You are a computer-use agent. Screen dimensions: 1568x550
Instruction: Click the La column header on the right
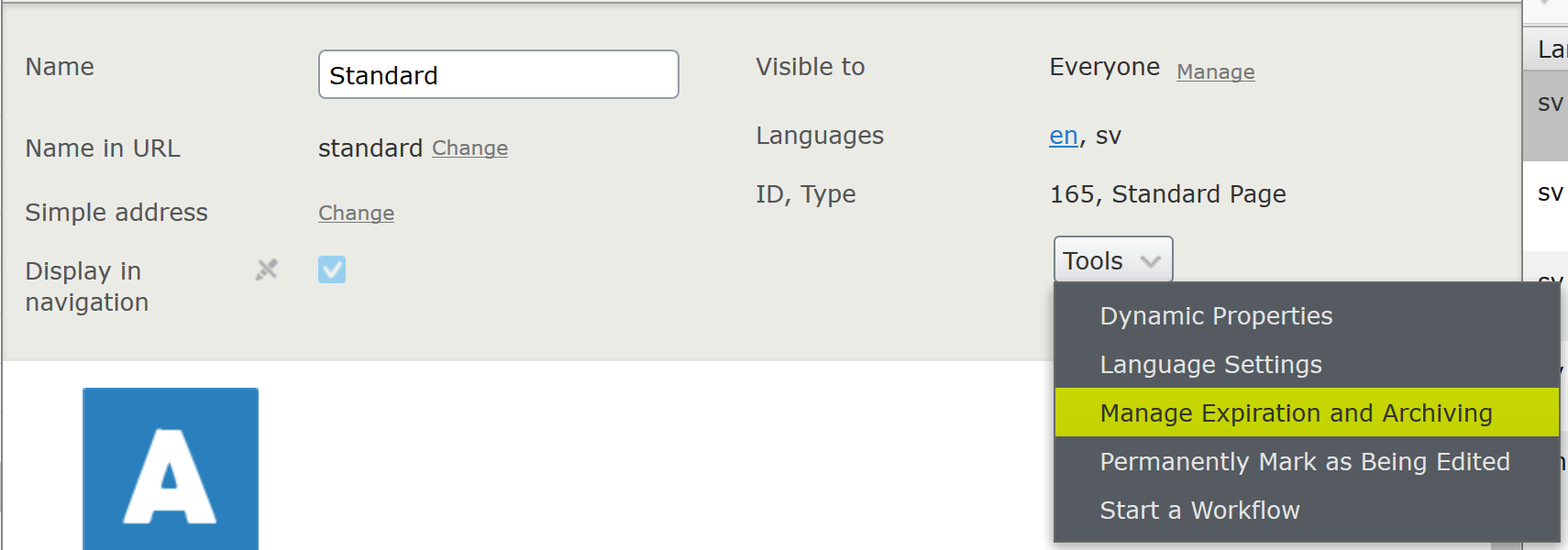[1550, 49]
